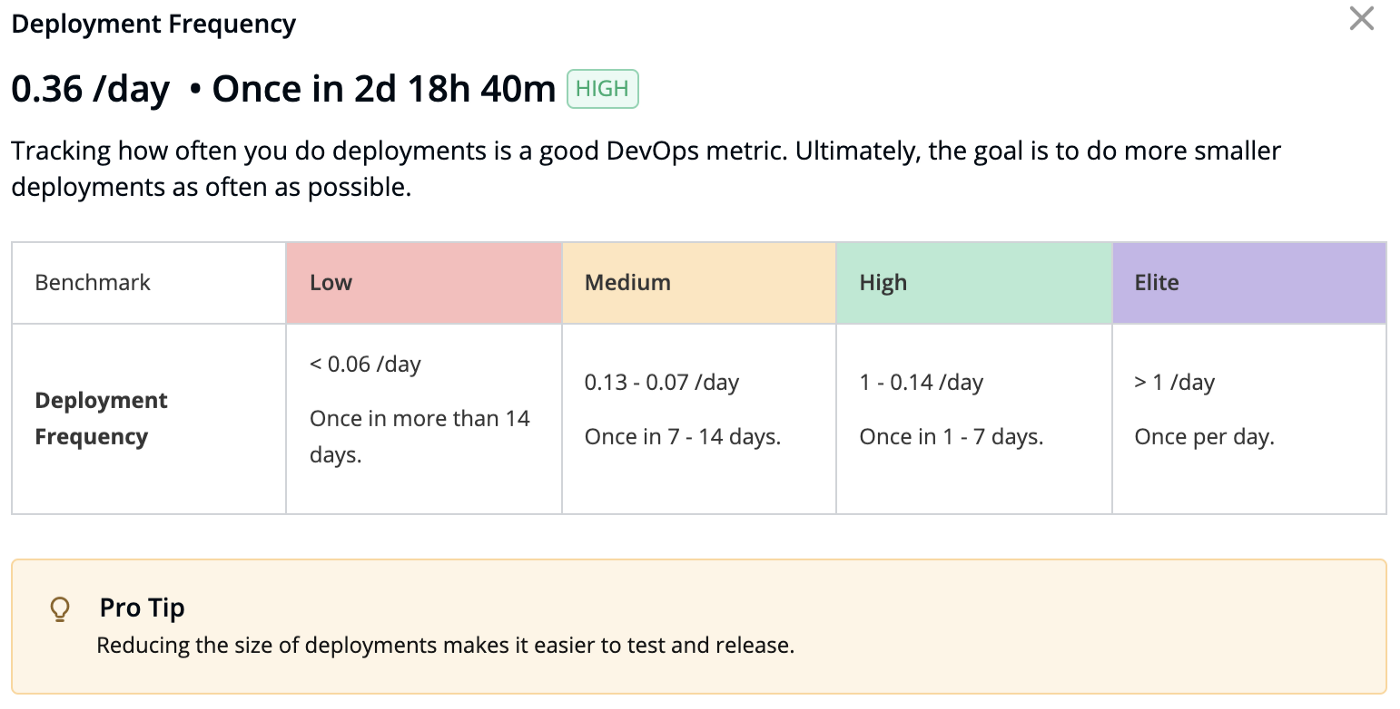Click the lightbulb icon beside Pro Tip
This screenshot has height=709, width=1400.
(60, 609)
